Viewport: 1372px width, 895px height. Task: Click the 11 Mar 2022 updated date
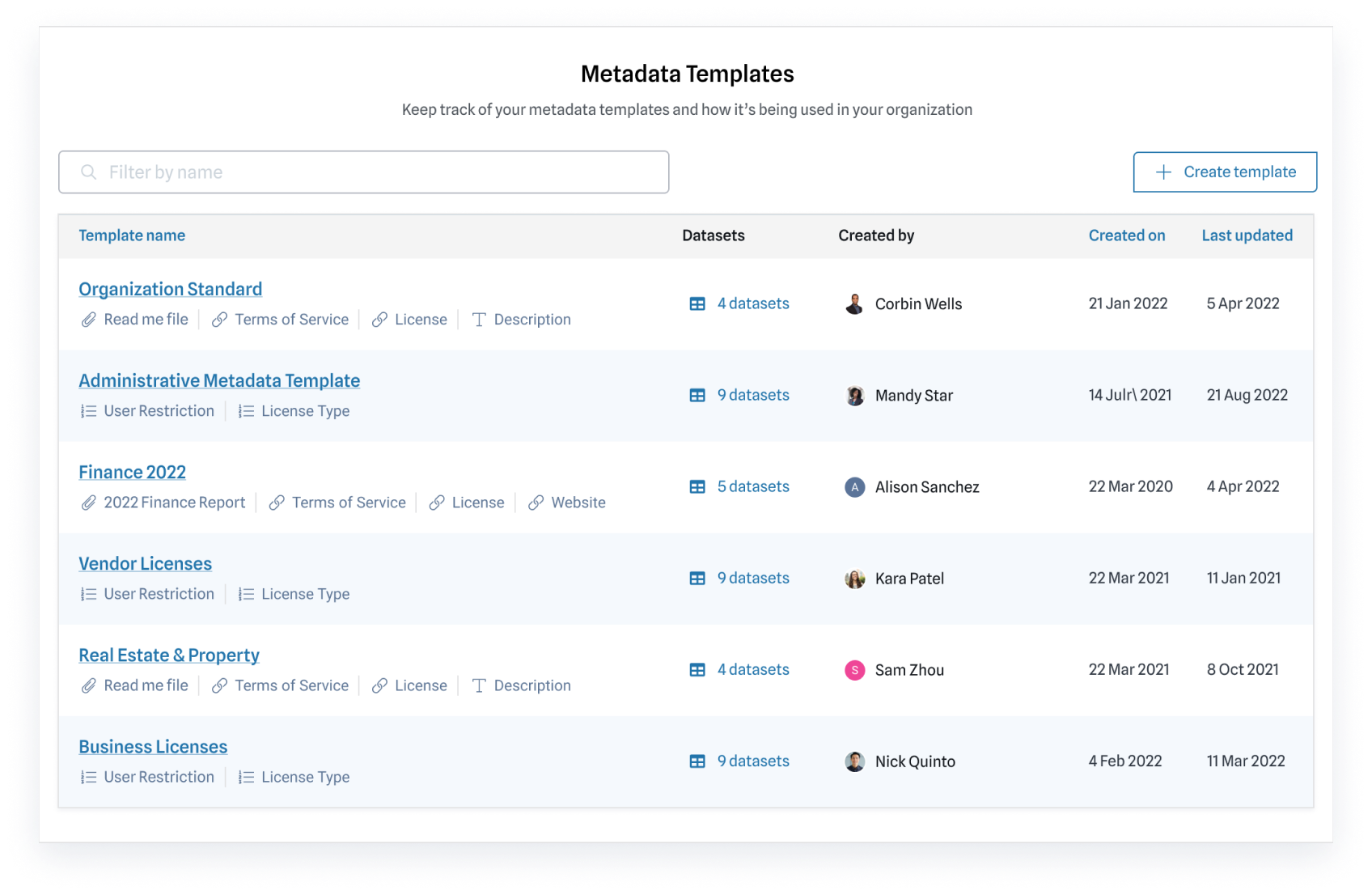1246,761
